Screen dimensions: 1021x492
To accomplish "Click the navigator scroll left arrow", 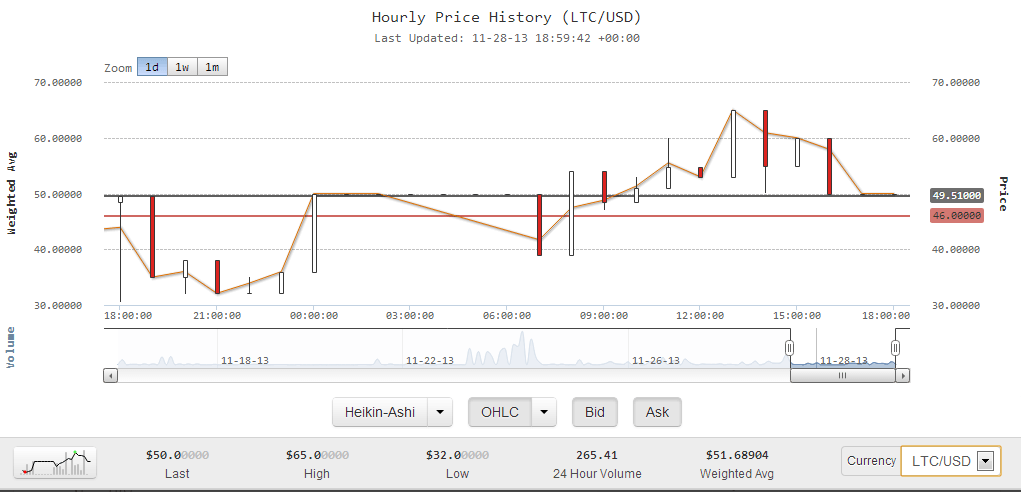I will tap(110, 376).
